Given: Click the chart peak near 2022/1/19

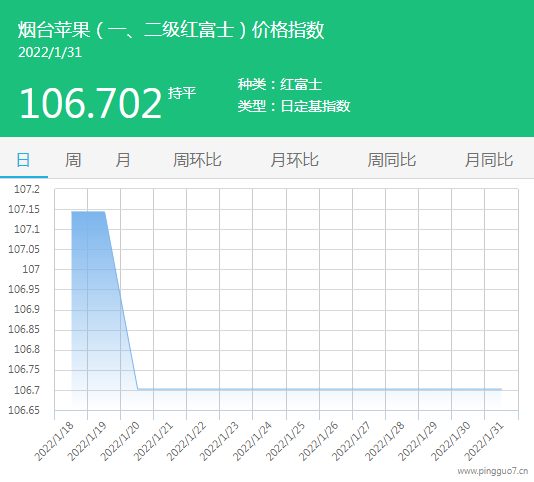Looking at the screenshot, I should [88, 212].
